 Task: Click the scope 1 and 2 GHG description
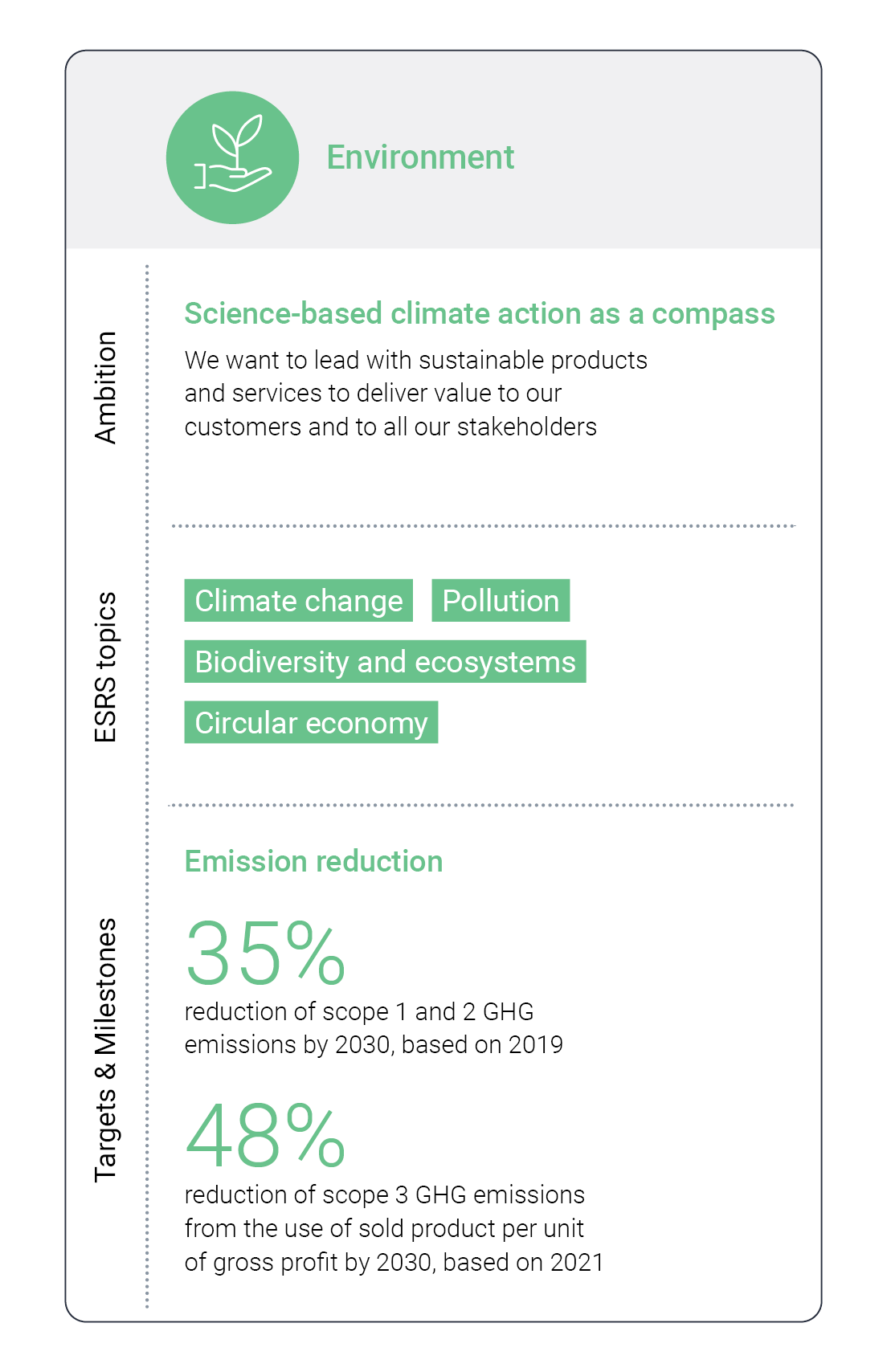pos(374,1028)
